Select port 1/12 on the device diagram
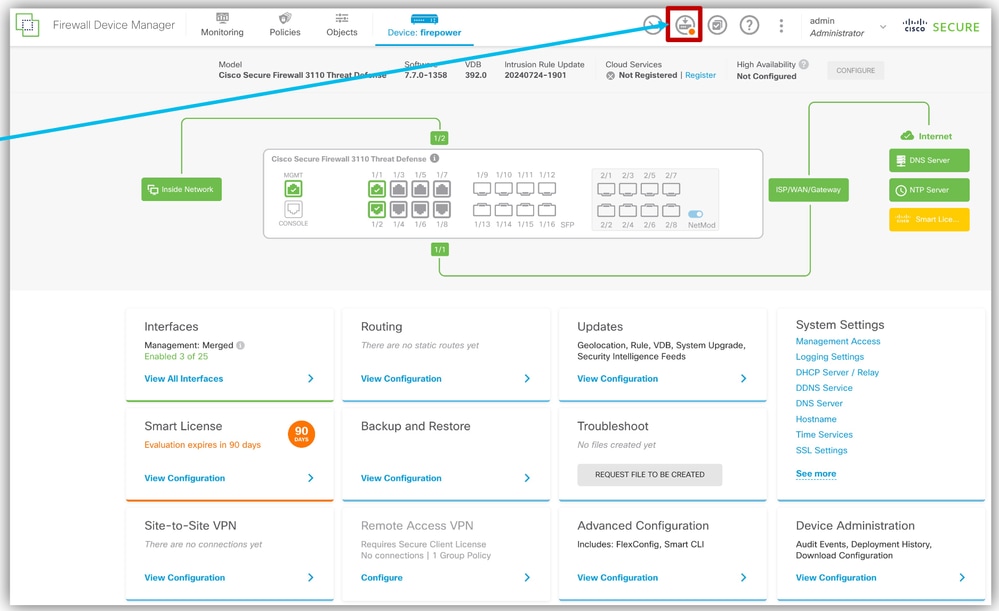 (x=547, y=189)
